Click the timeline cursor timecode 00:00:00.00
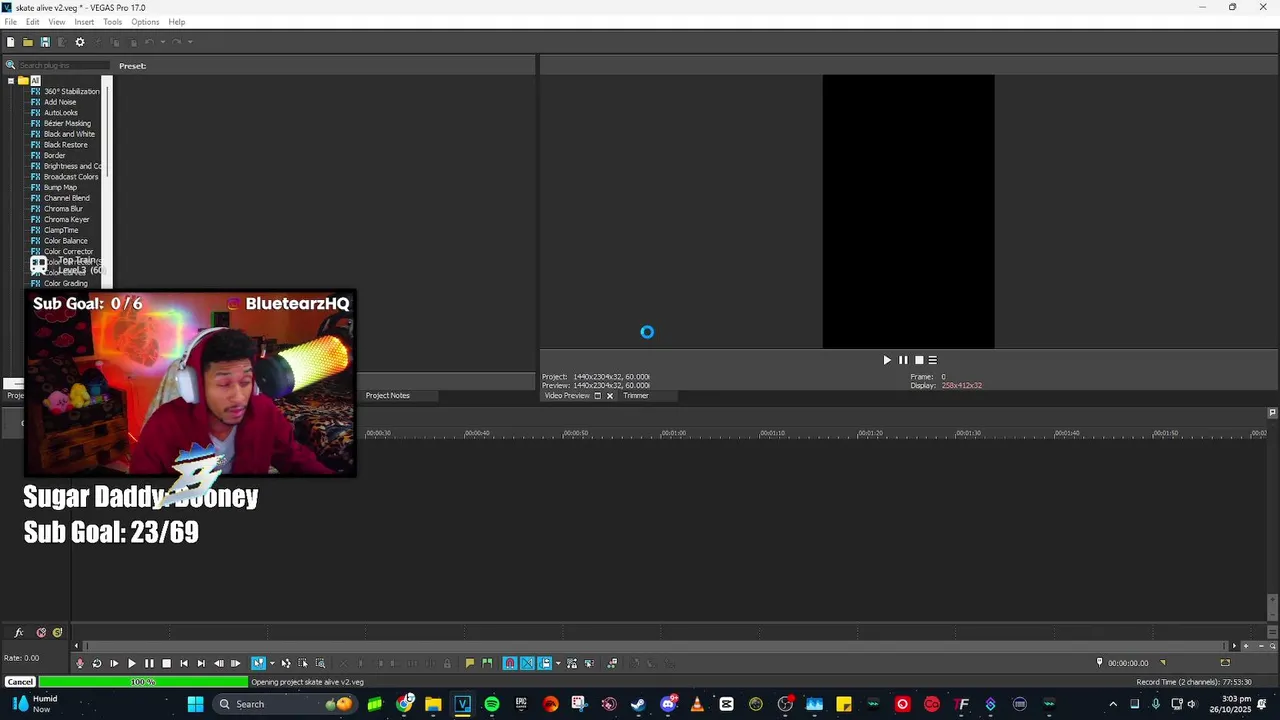Viewport: 1280px width, 720px height. coord(1128,663)
